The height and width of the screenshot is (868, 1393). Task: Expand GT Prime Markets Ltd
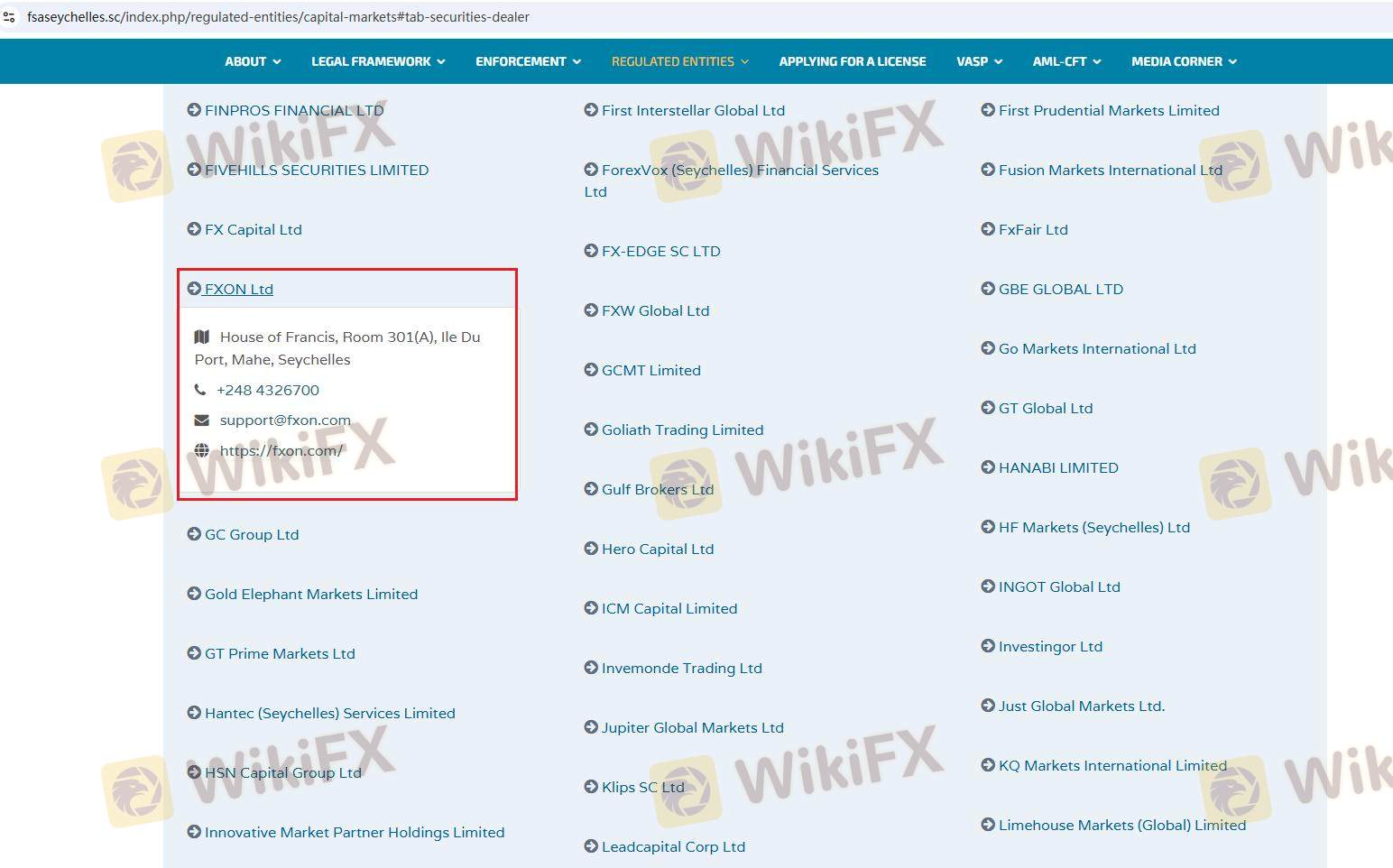(271, 653)
